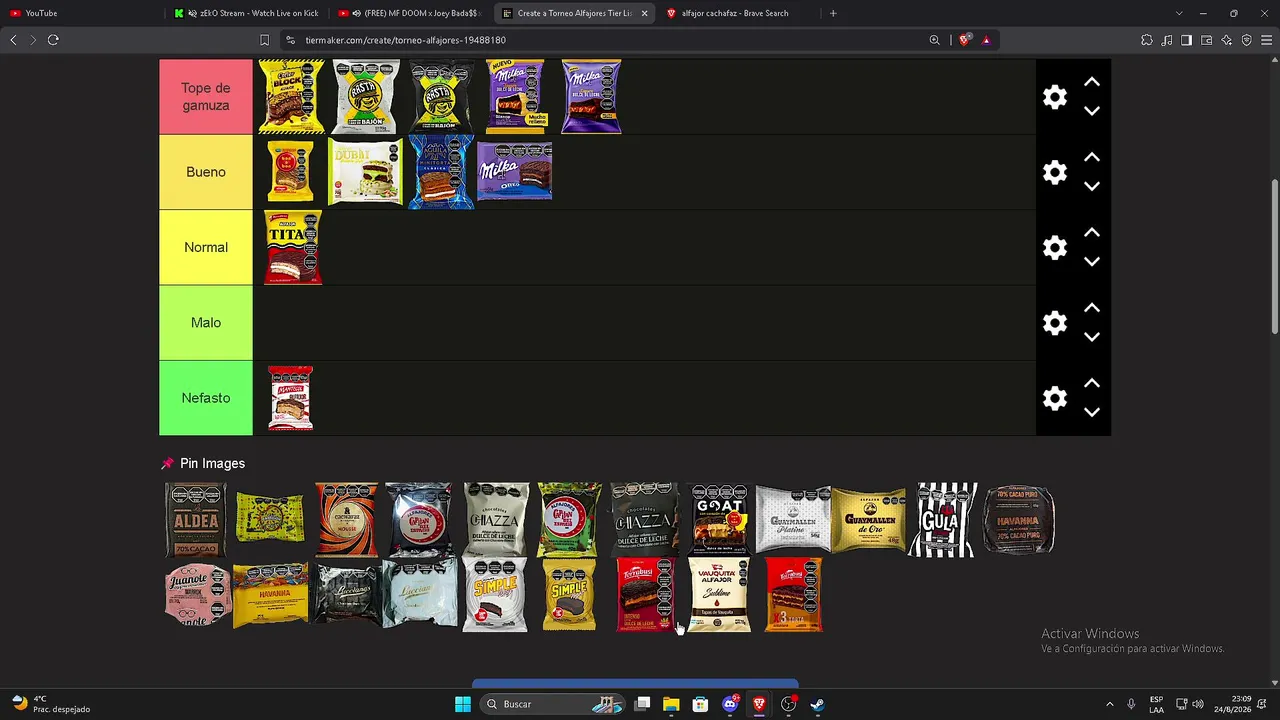The height and width of the screenshot is (720, 1280).
Task: Open Brave Wallet
Action: pyautogui.click(x=1207, y=40)
